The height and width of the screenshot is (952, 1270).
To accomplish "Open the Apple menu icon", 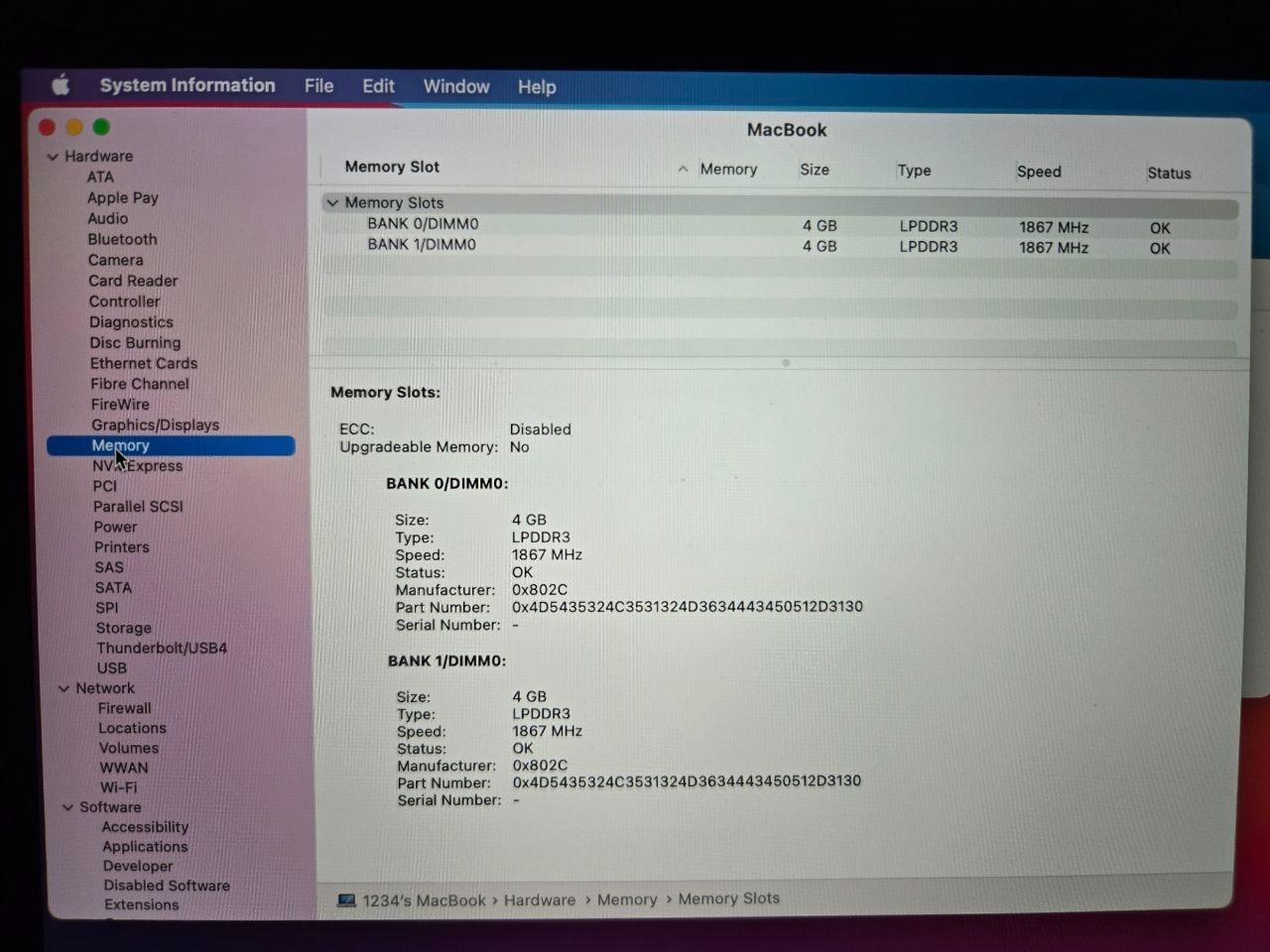I will tap(61, 85).
